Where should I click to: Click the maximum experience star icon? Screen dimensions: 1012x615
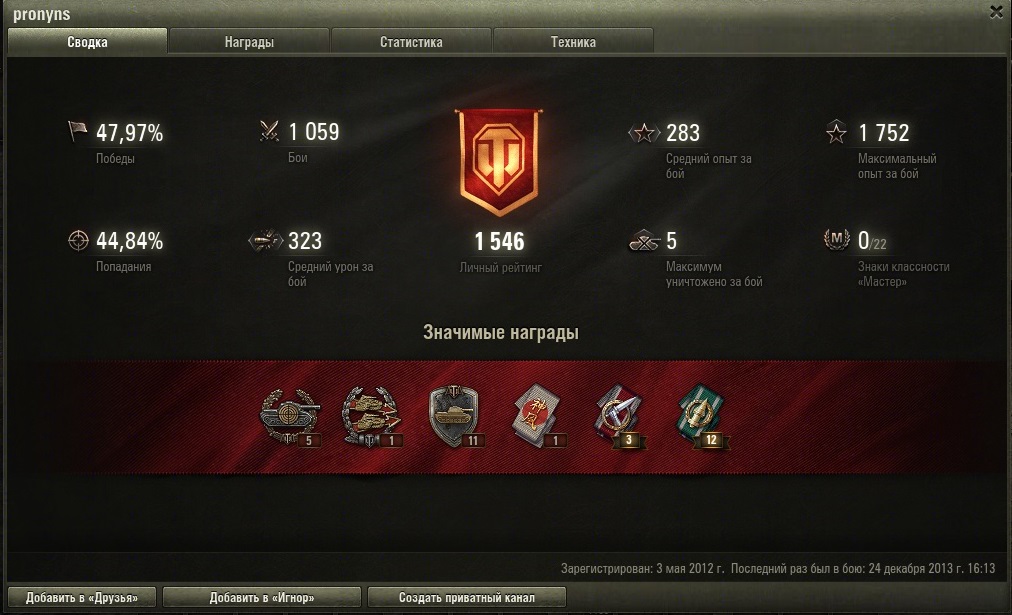pos(836,132)
